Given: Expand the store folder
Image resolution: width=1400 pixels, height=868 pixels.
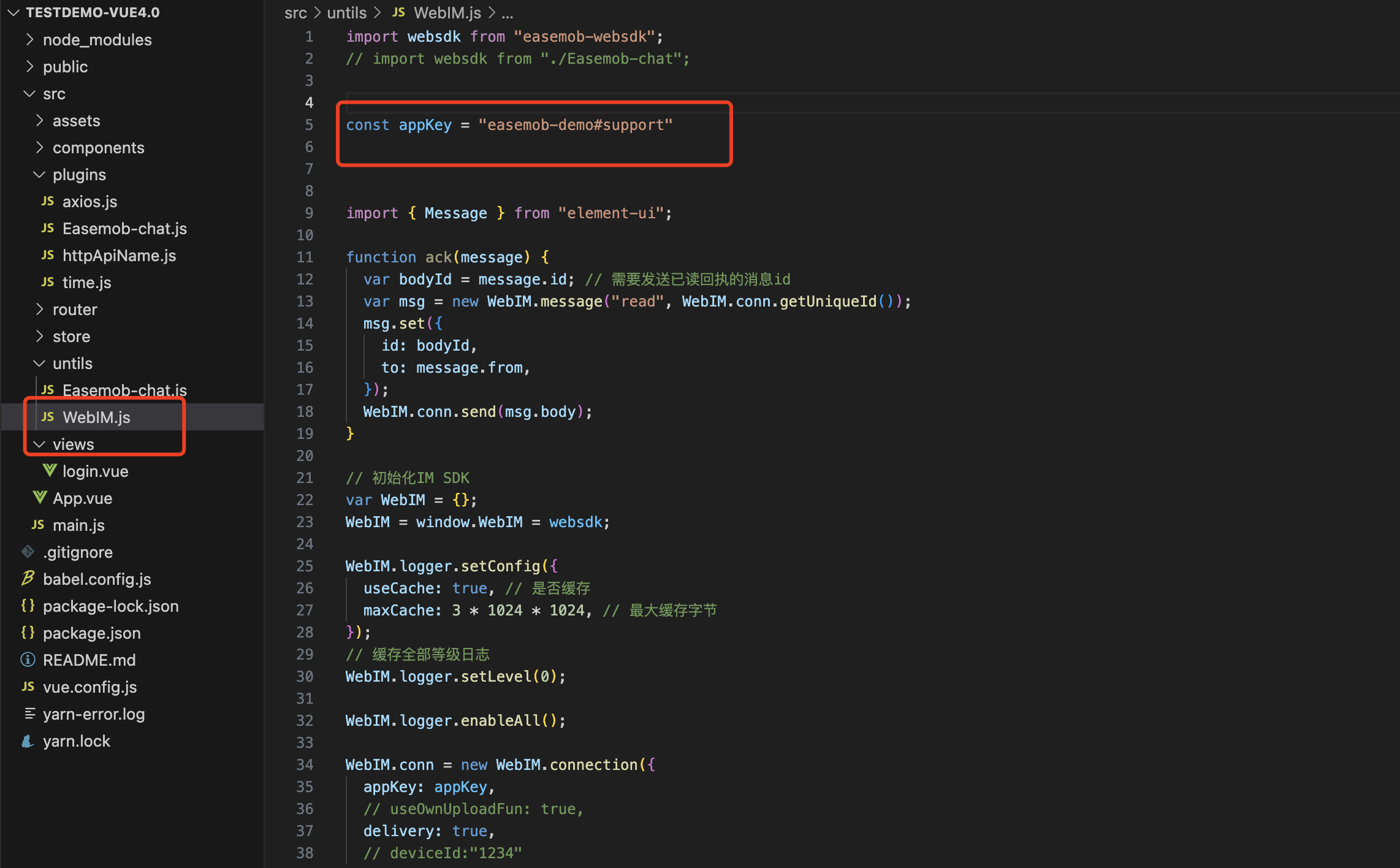Looking at the screenshot, I should [x=39, y=337].
